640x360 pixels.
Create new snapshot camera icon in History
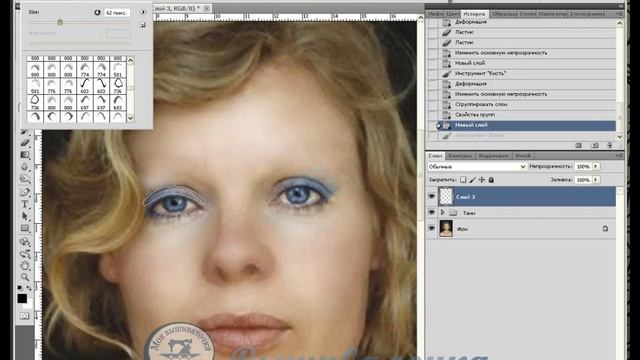(595, 145)
